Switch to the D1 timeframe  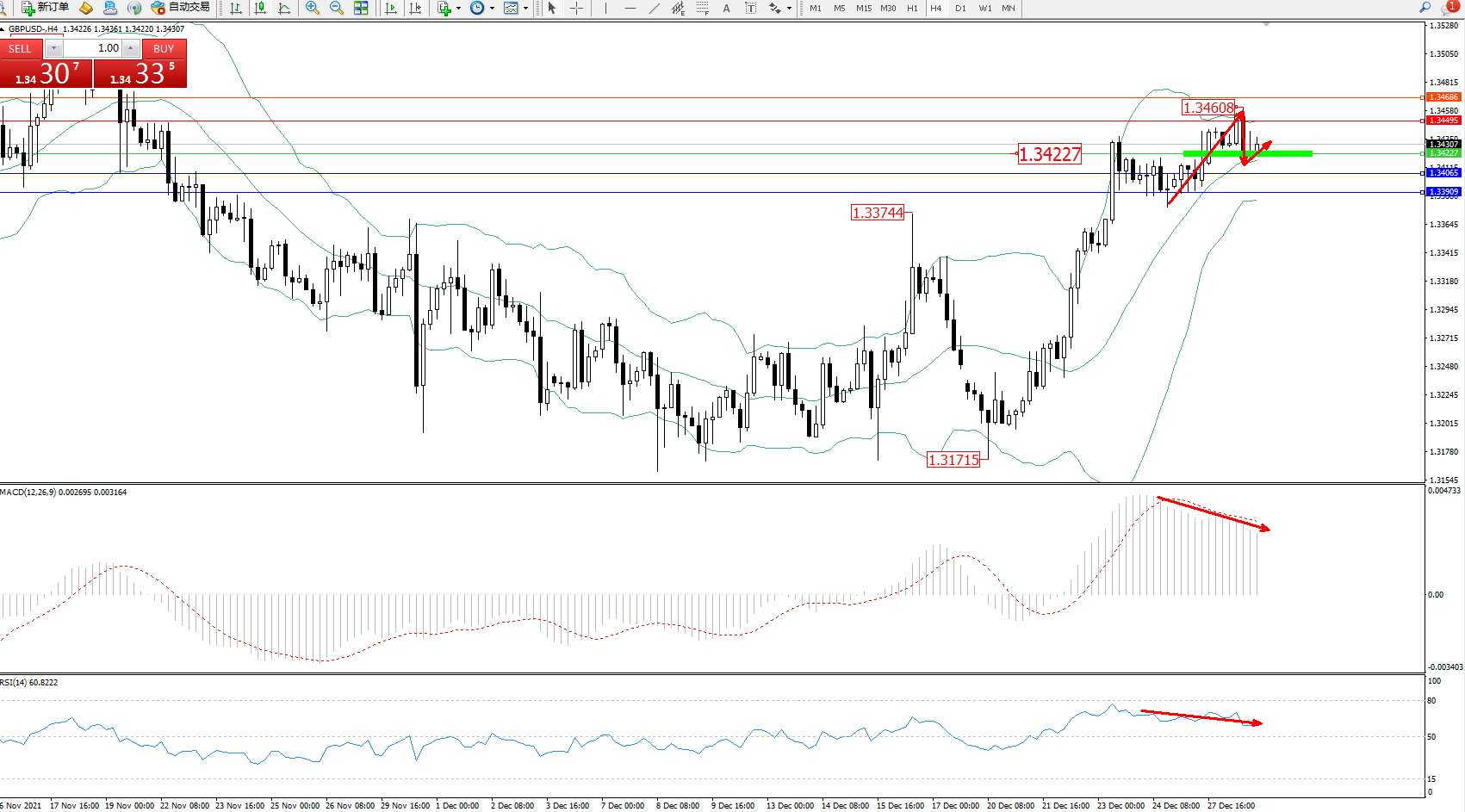pyautogui.click(x=960, y=8)
